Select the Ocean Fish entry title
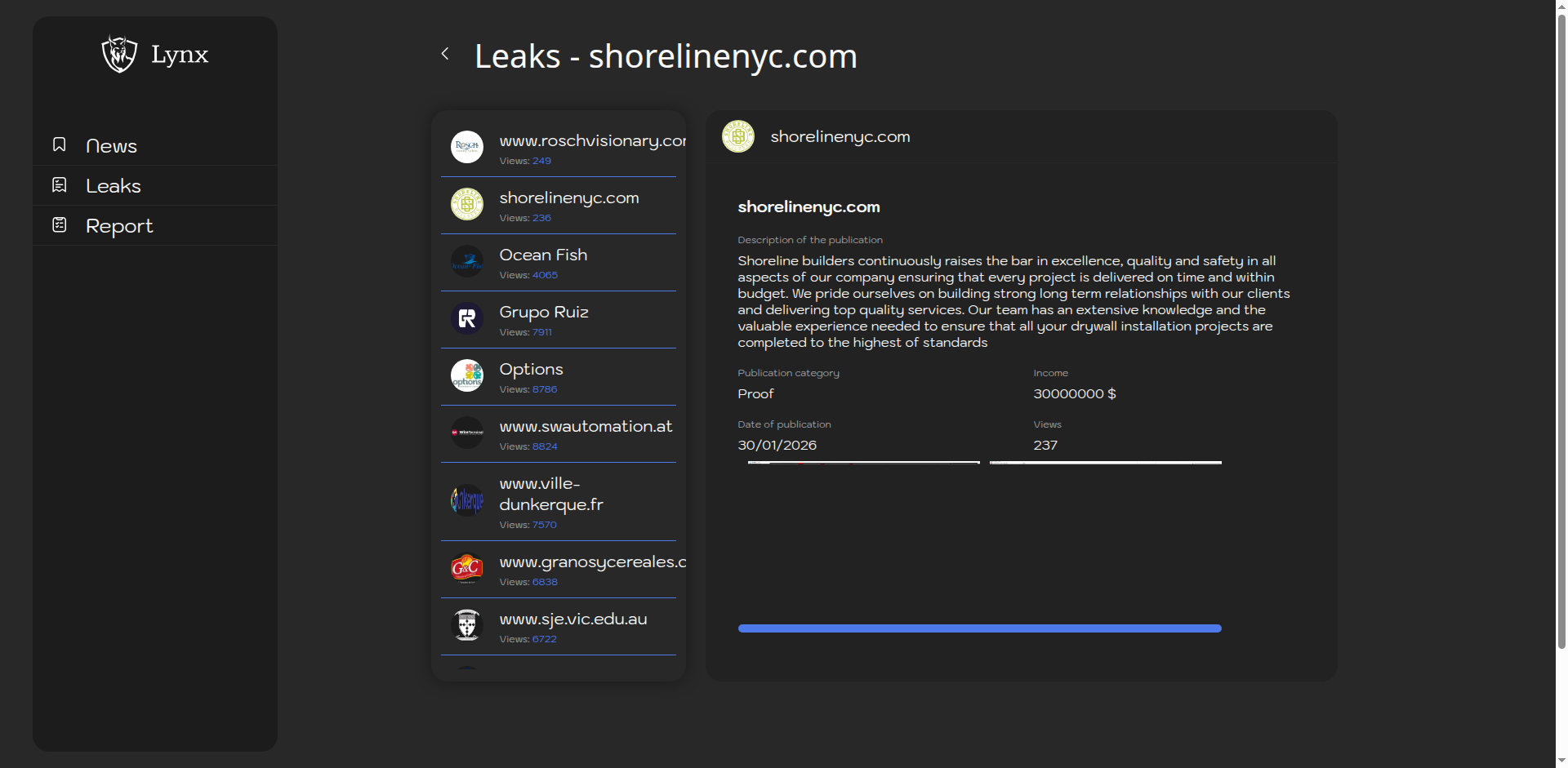 coord(543,255)
